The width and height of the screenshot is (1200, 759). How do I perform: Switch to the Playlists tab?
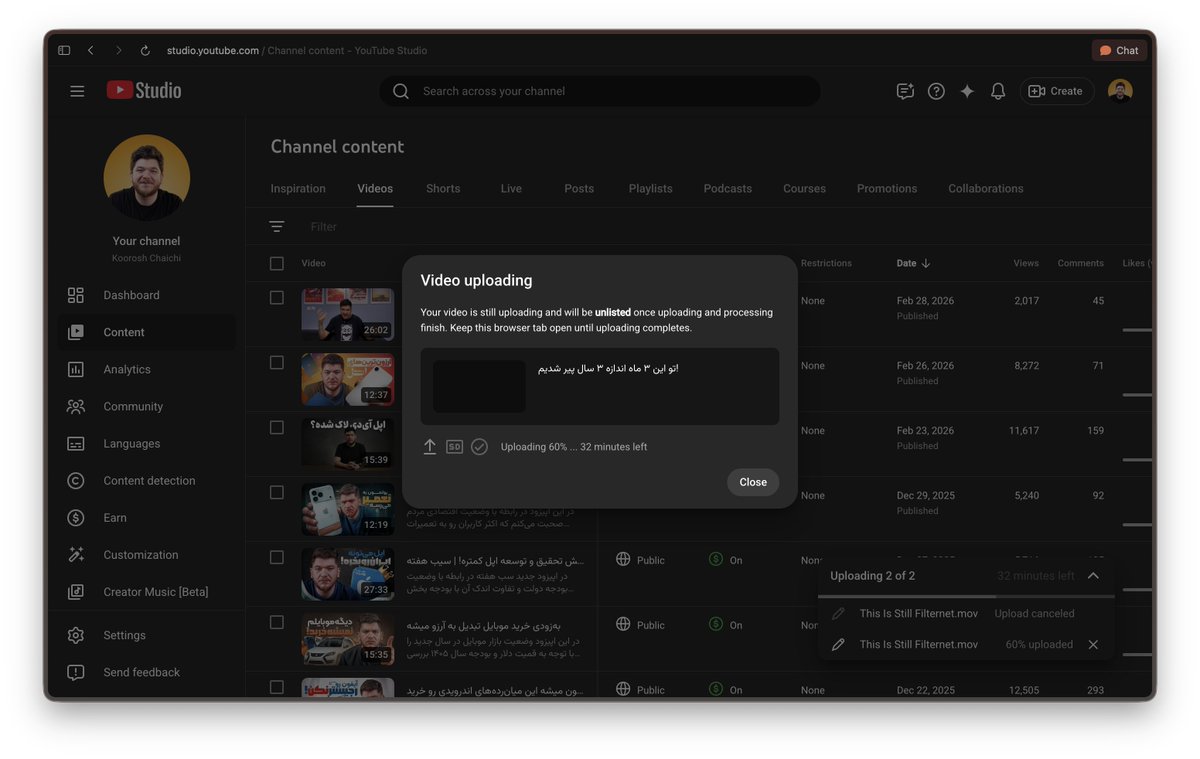[651, 189]
